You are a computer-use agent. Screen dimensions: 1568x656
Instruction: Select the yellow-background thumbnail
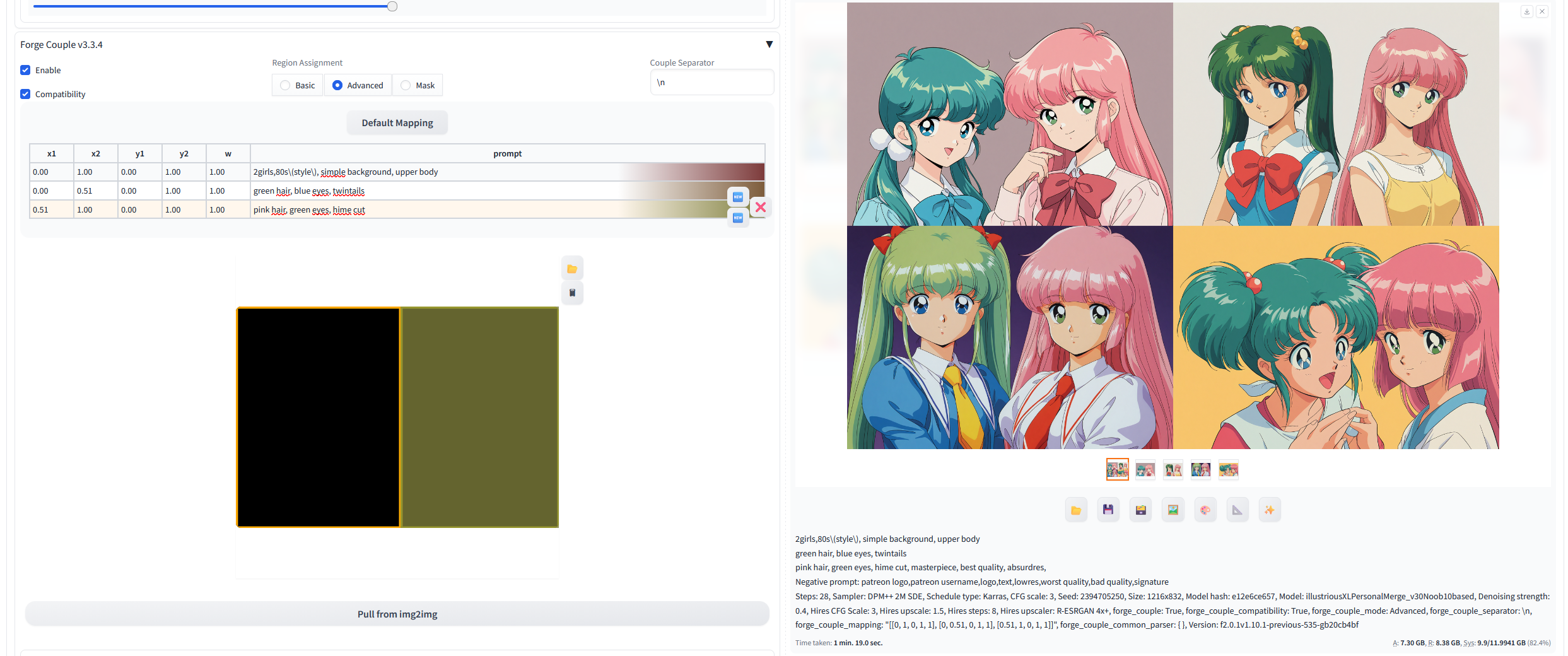point(1228,469)
